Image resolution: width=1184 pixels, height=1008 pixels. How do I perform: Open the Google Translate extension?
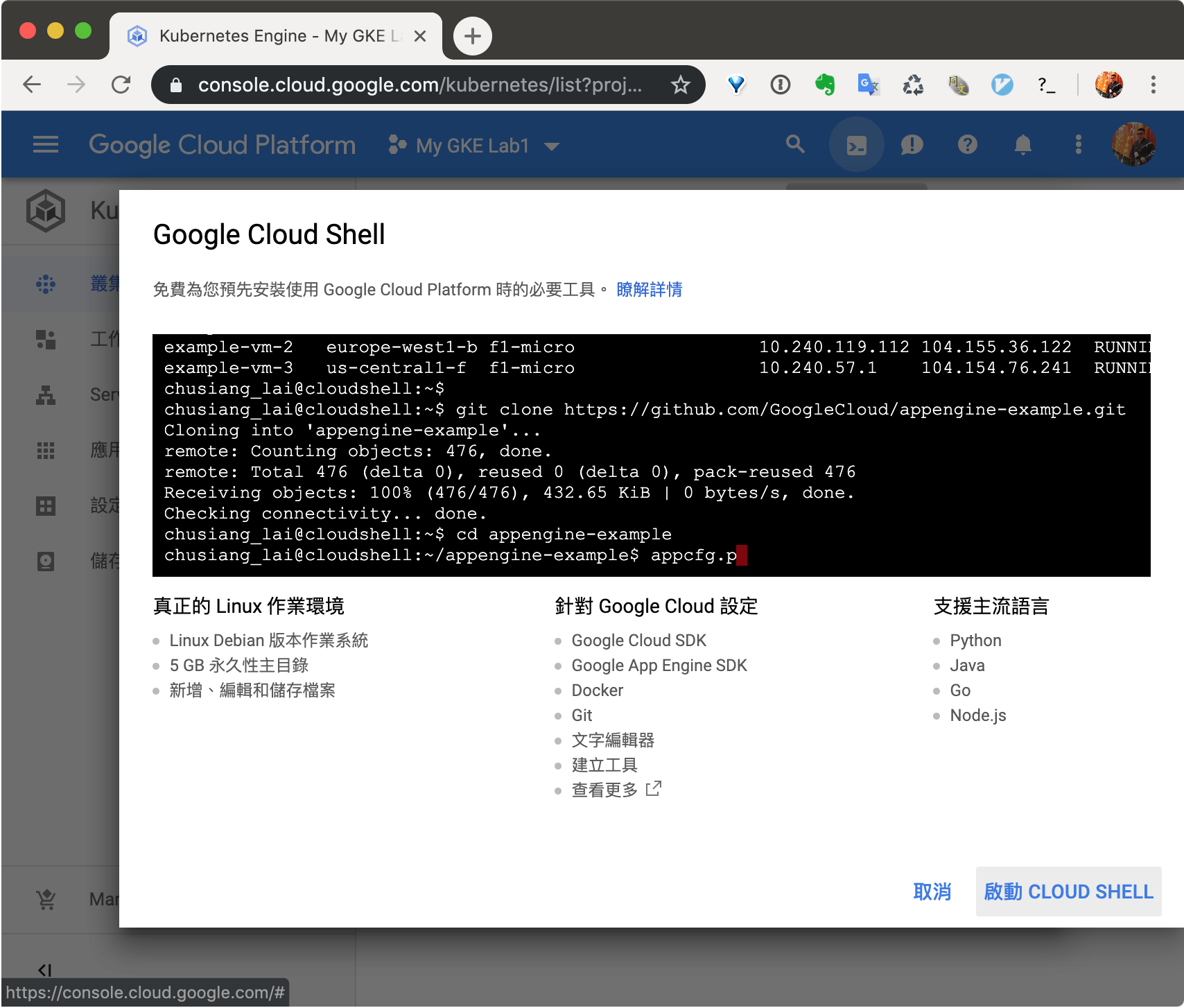[868, 85]
